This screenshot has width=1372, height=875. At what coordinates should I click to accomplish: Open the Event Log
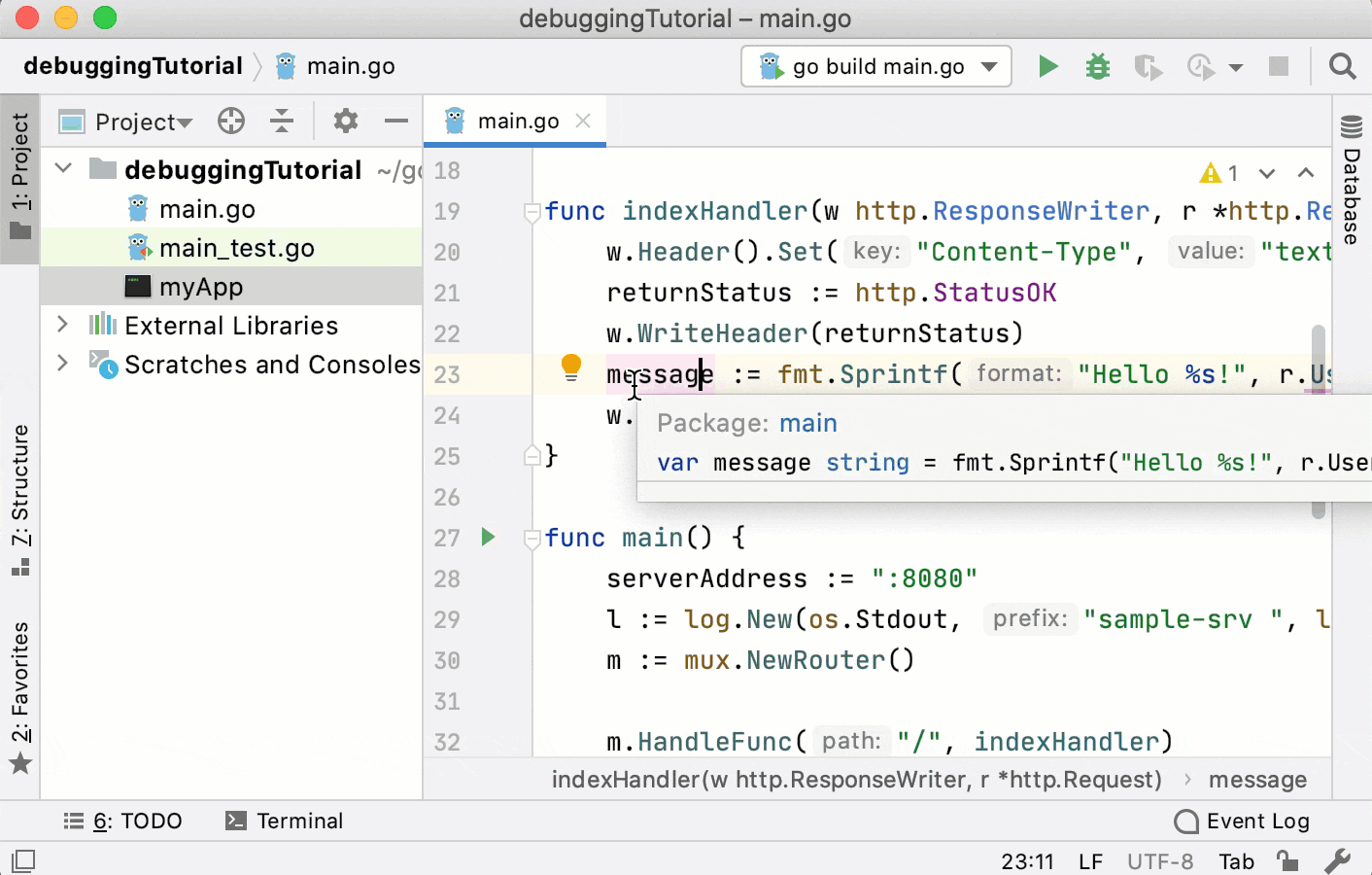pos(1255,821)
